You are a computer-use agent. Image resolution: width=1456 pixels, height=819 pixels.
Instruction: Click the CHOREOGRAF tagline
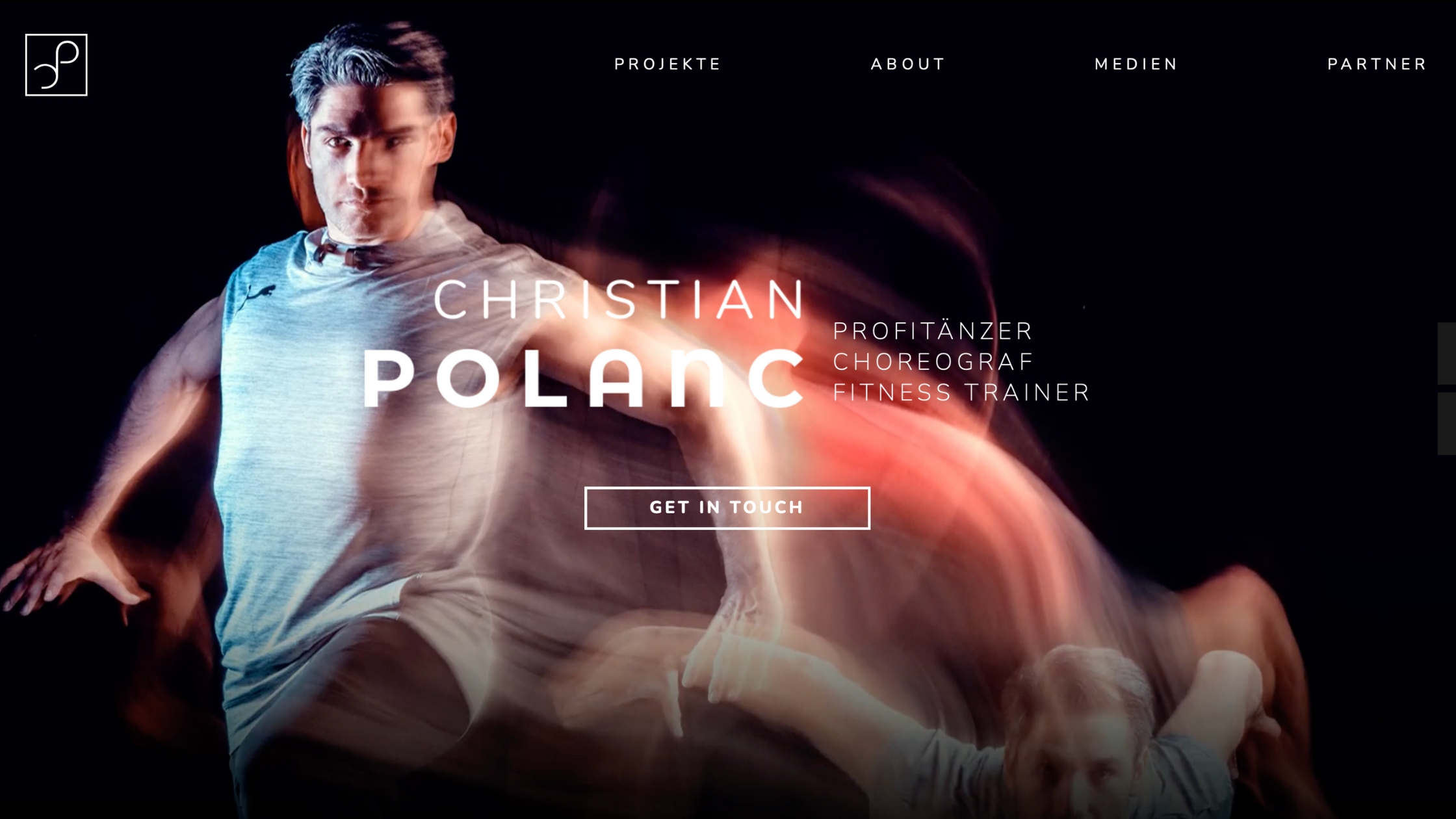click(933, 362)
